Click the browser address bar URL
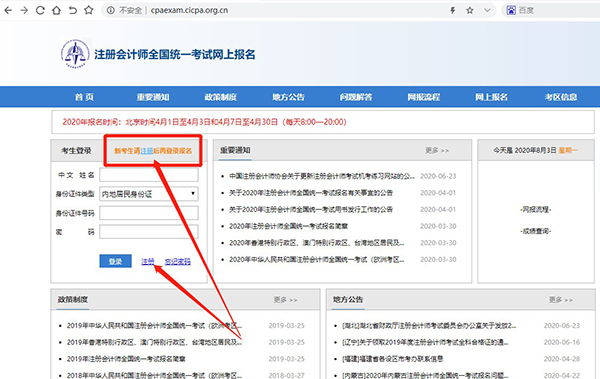The image size is (600, 379). 189,10
